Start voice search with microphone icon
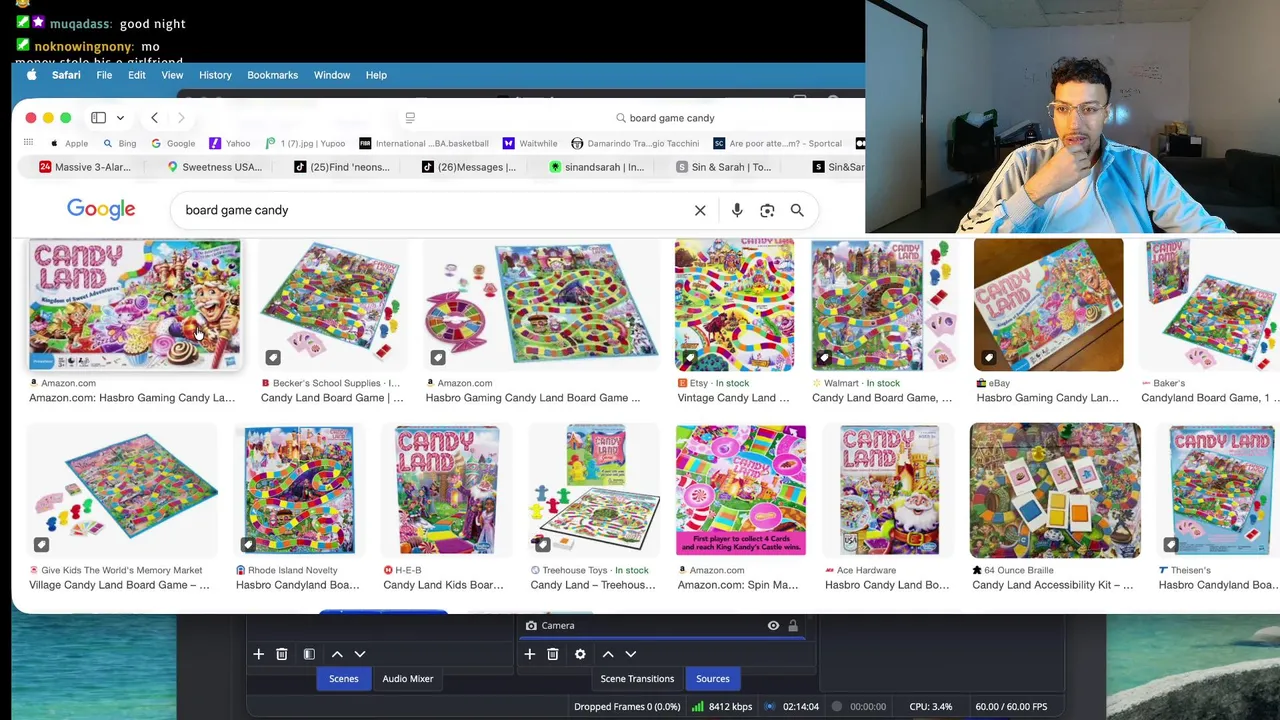This screenshot has height=720, width=1280. pyautogui.click(x=737, y=210)
